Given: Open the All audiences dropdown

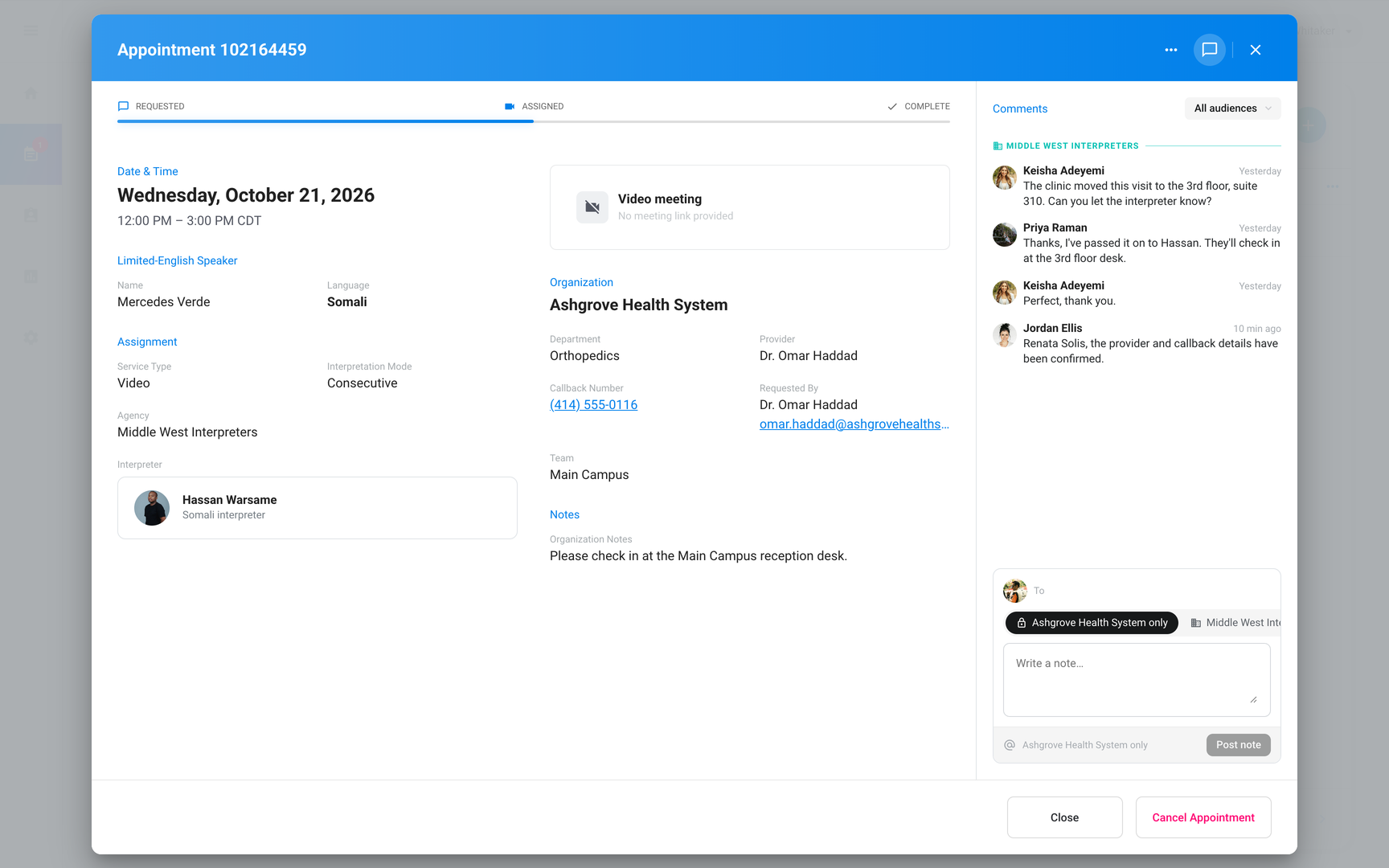Looking at the screenshot, I should point(1232,108).
